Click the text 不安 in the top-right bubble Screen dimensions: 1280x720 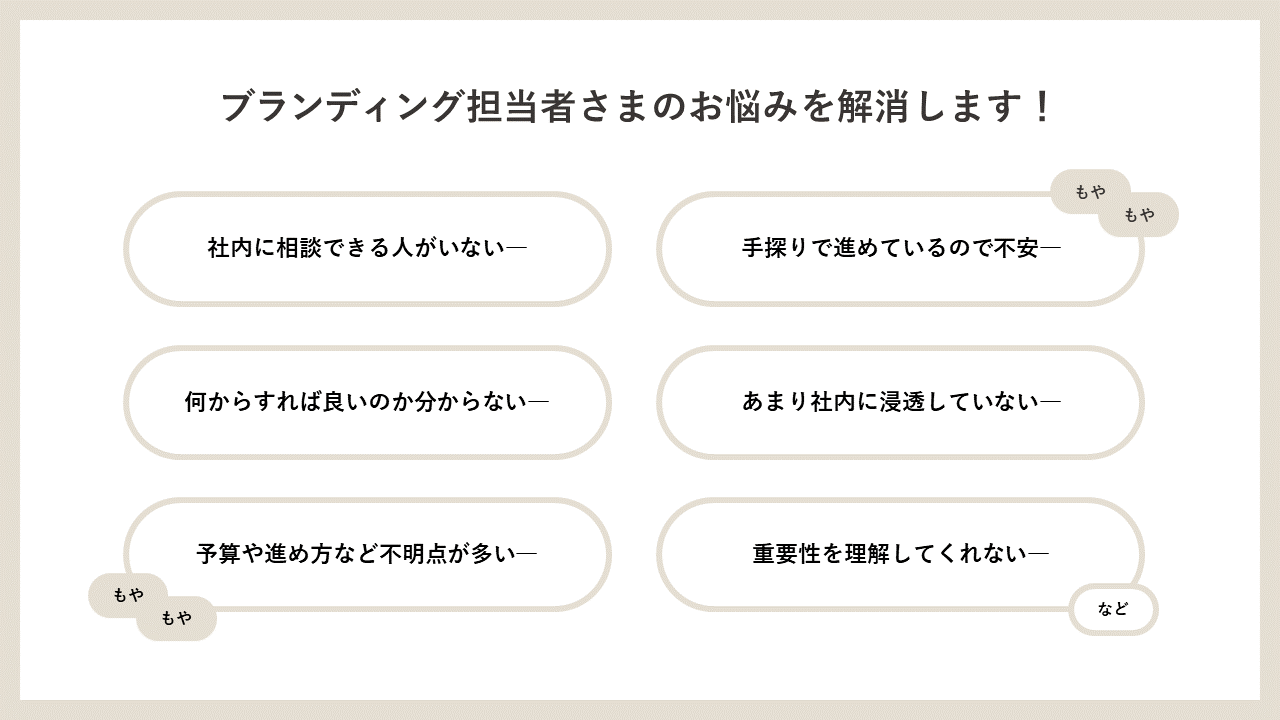click(1017, 248)
